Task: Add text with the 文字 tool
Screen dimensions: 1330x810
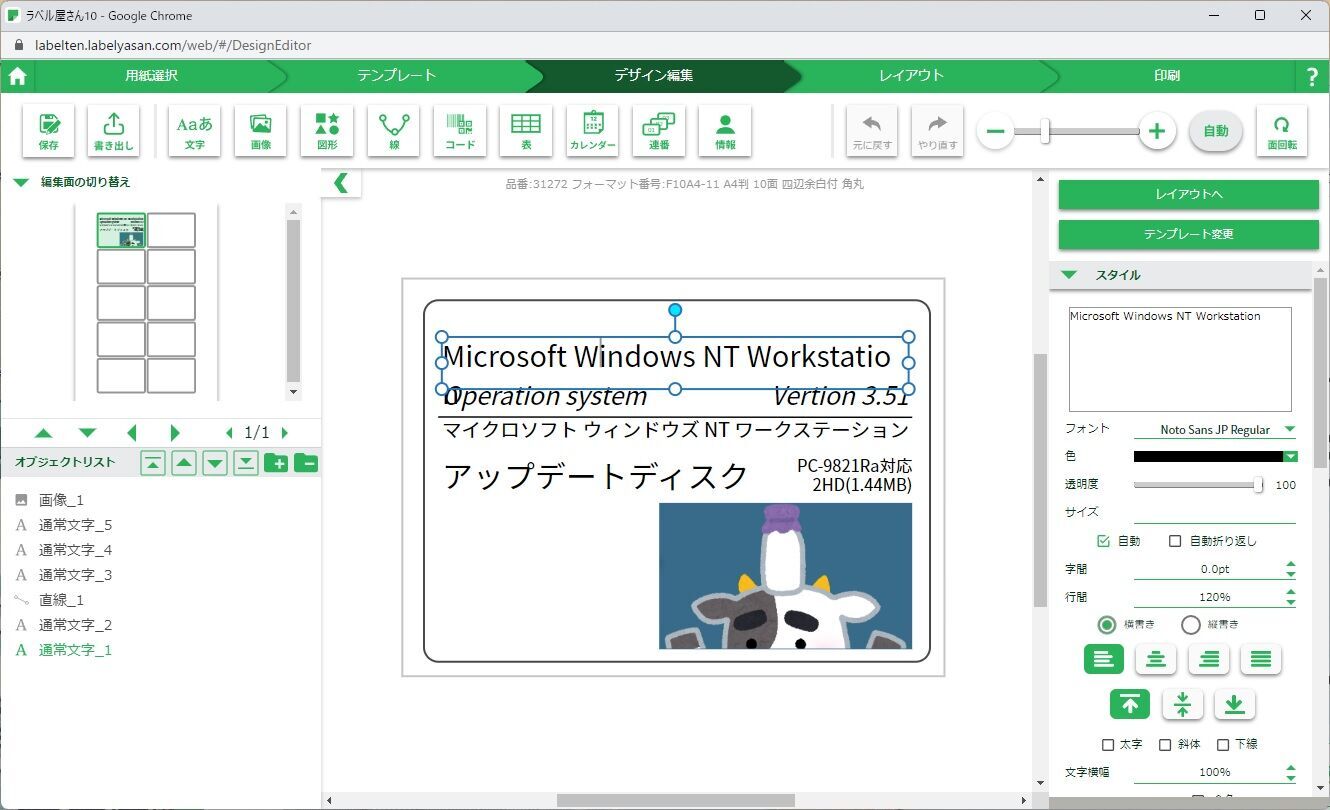Action: [x=195, y=131]
